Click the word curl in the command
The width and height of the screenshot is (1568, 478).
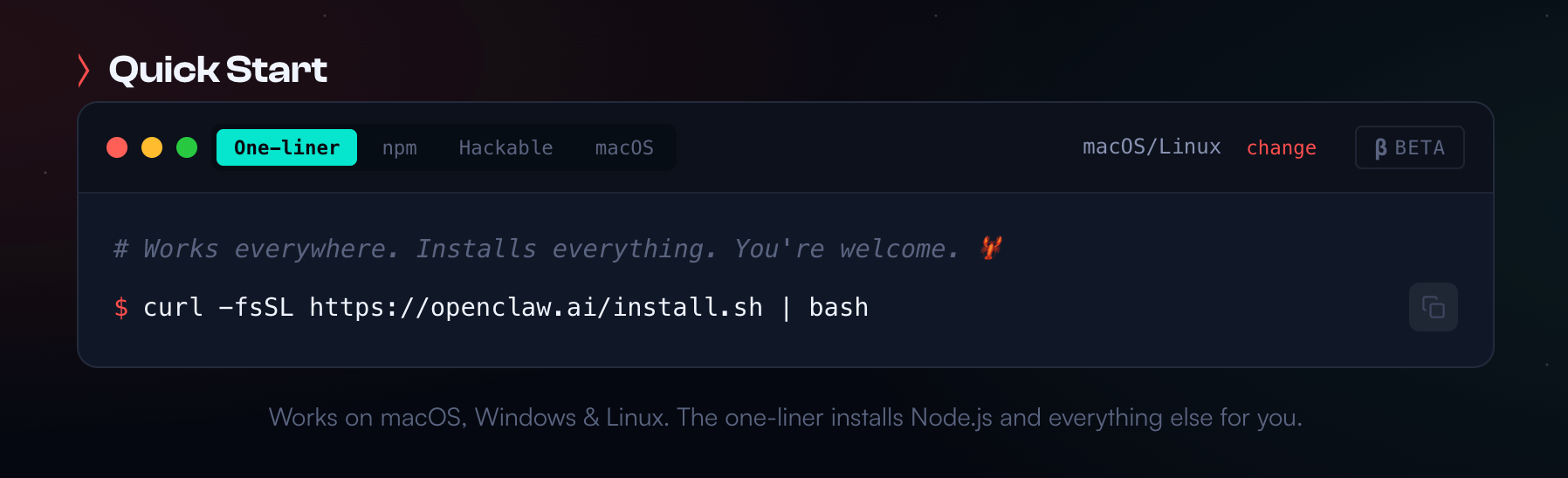point(173,307)
